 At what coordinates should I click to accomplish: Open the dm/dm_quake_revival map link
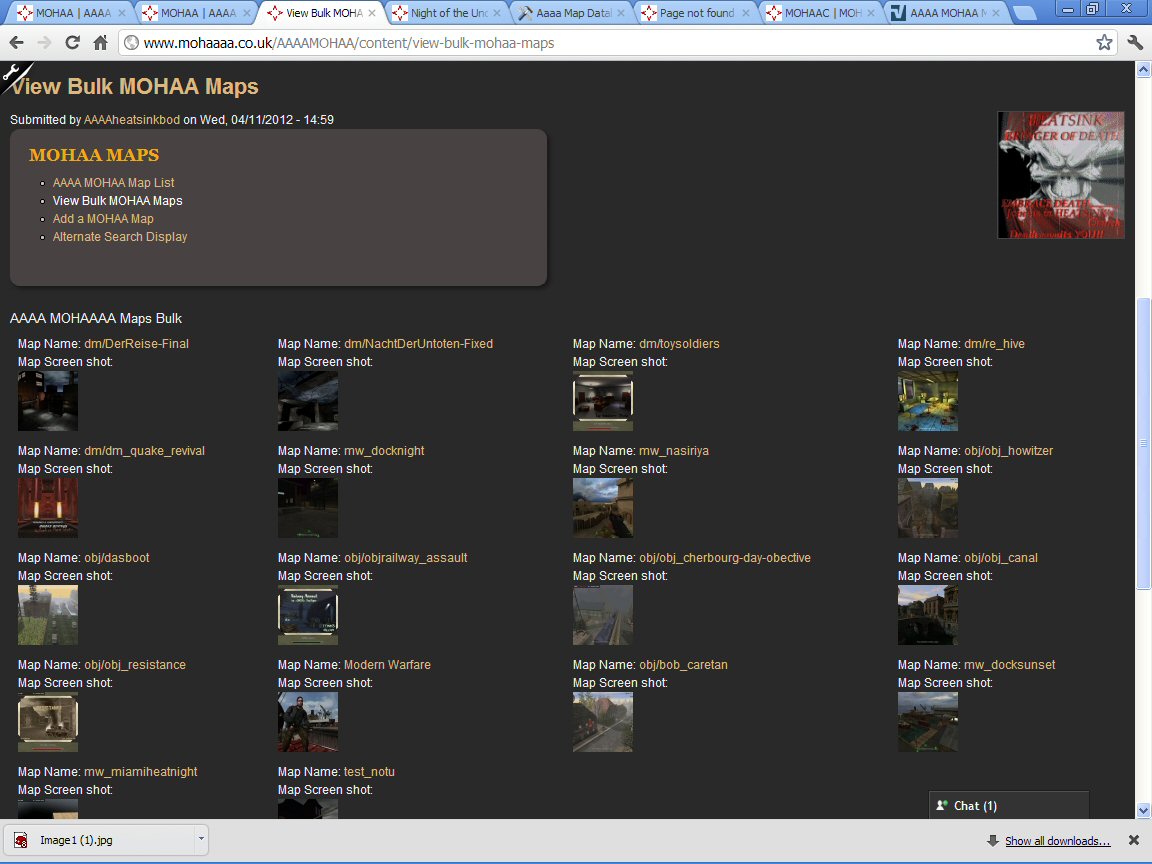(145, 450)
